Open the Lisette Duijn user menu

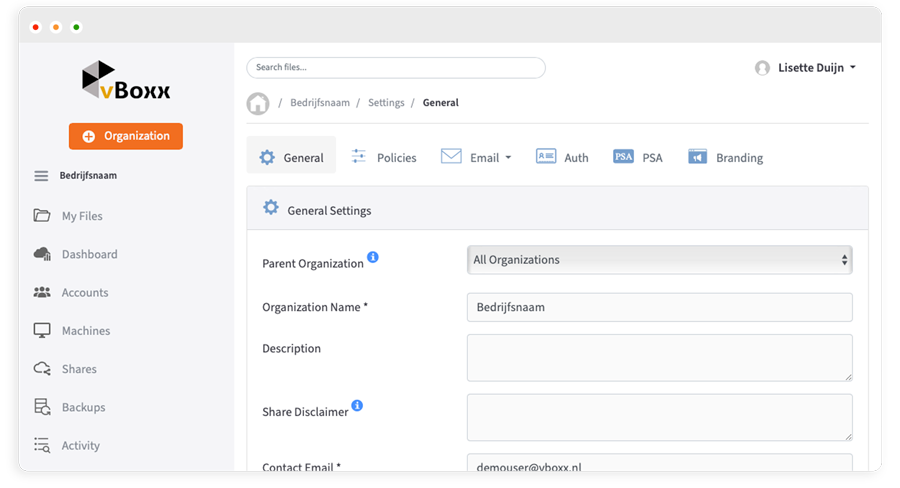(x=805, y=68)
